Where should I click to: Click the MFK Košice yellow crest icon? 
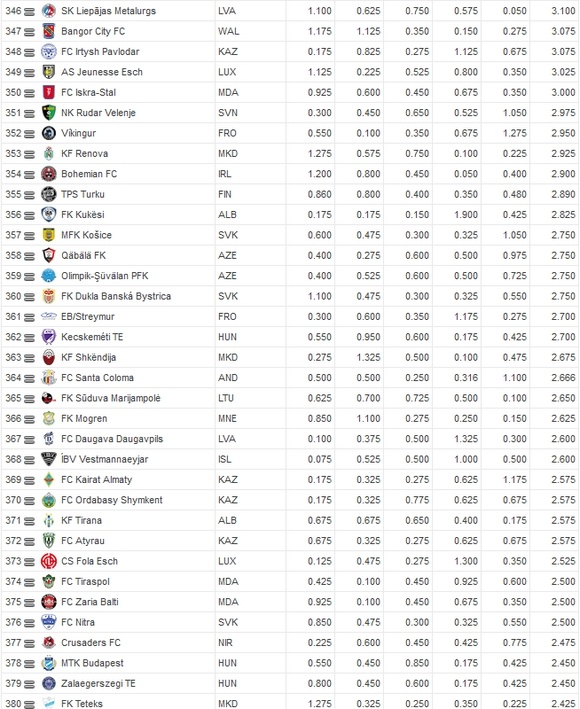point(49,235)
